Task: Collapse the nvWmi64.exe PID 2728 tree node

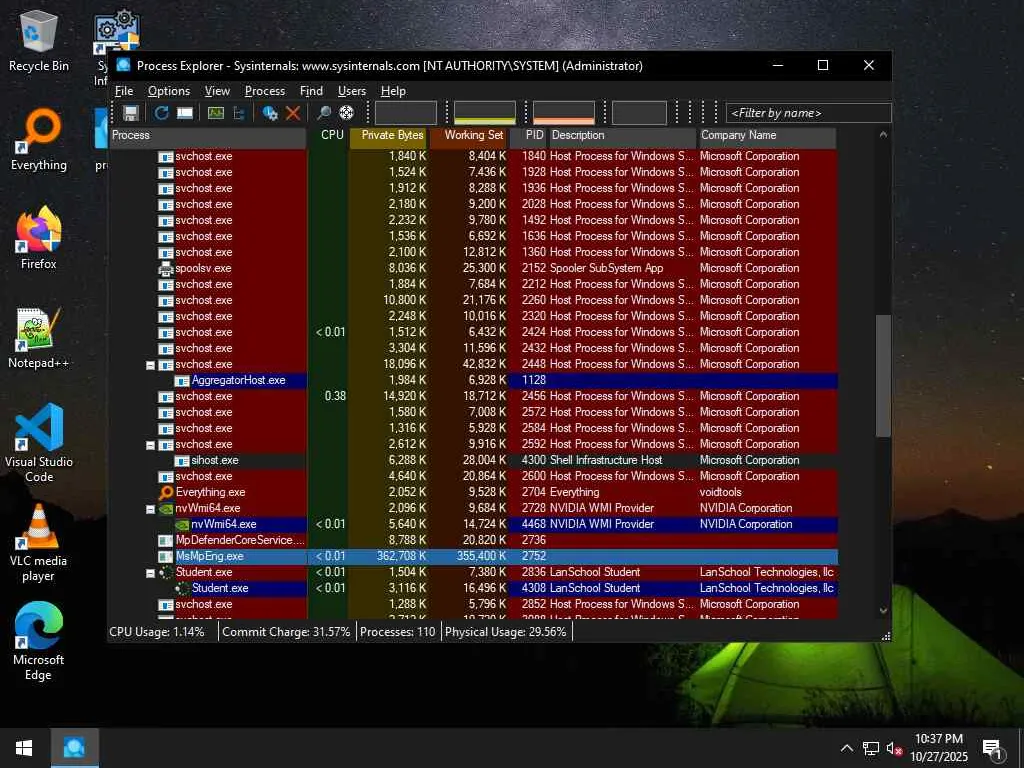Action: click(150, 509)
